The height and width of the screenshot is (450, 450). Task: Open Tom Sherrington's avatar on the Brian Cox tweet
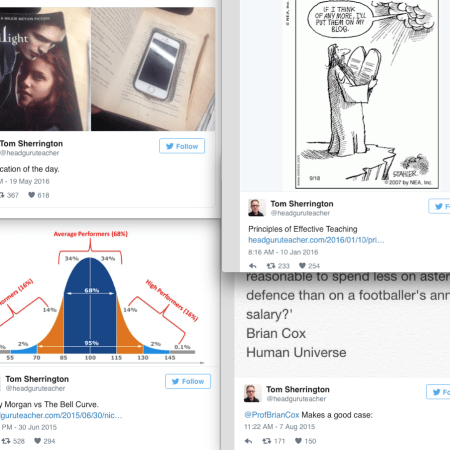click(x=252, y=393)
